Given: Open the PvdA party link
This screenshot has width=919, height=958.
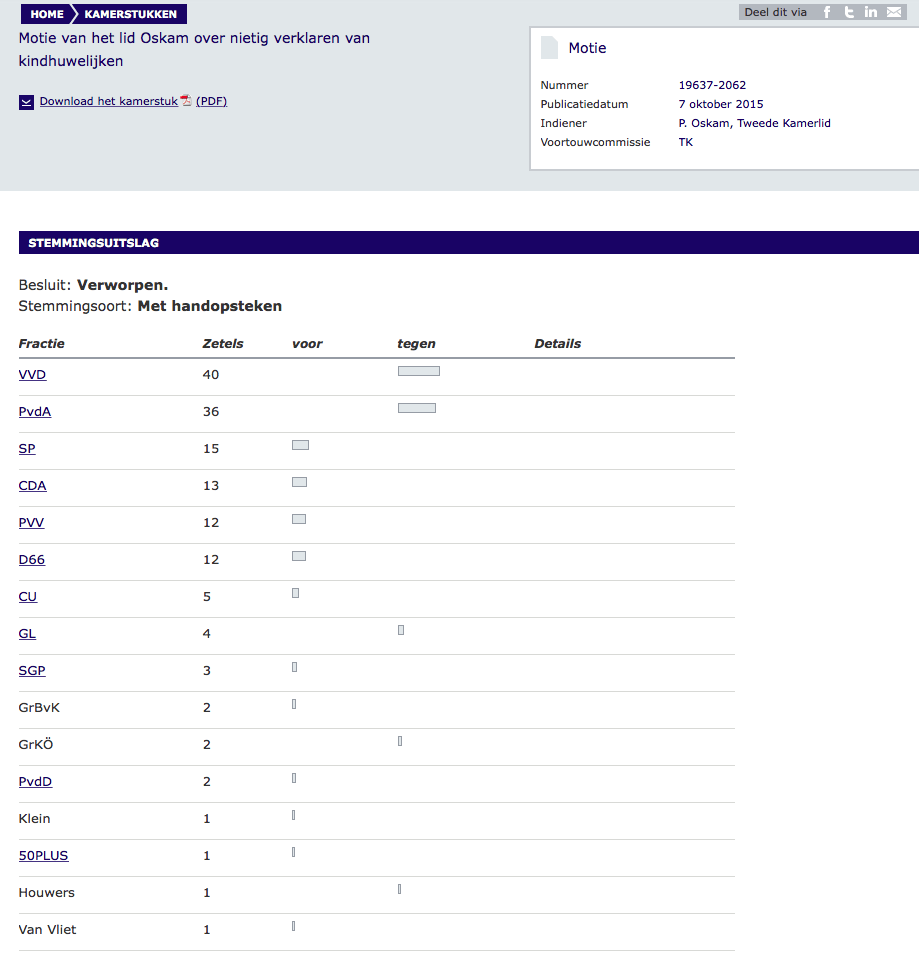Looking at the screenshot, I should pyautogui.click(x=35, y=412).
